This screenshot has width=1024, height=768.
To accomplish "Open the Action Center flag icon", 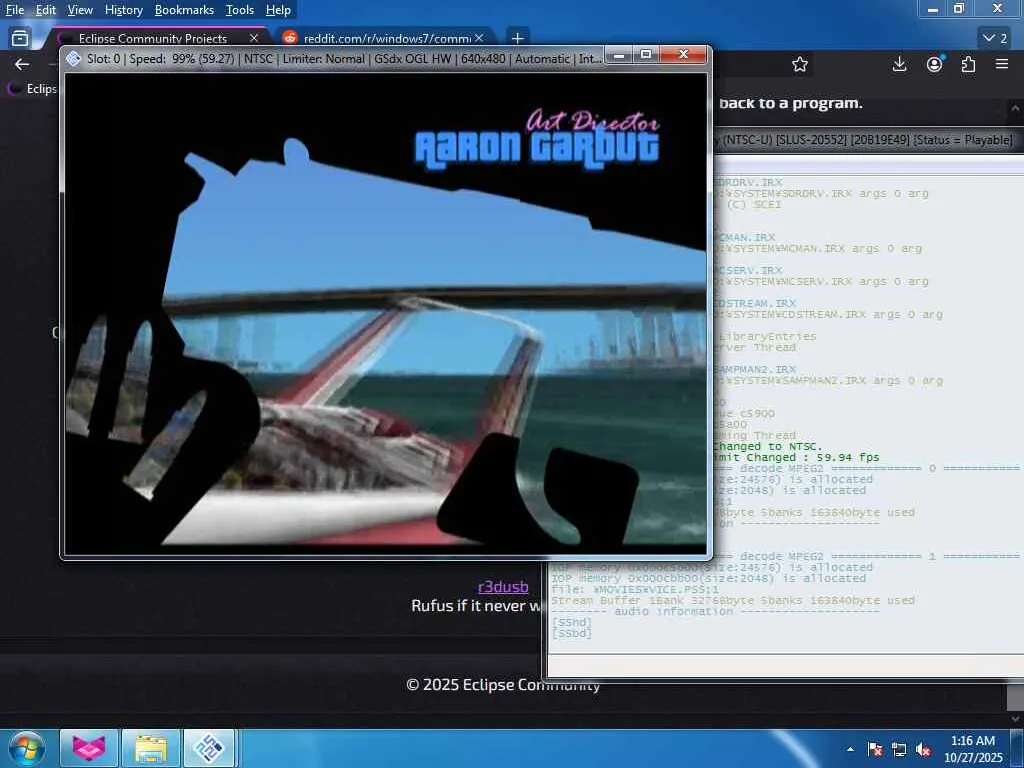I will 875,750.
